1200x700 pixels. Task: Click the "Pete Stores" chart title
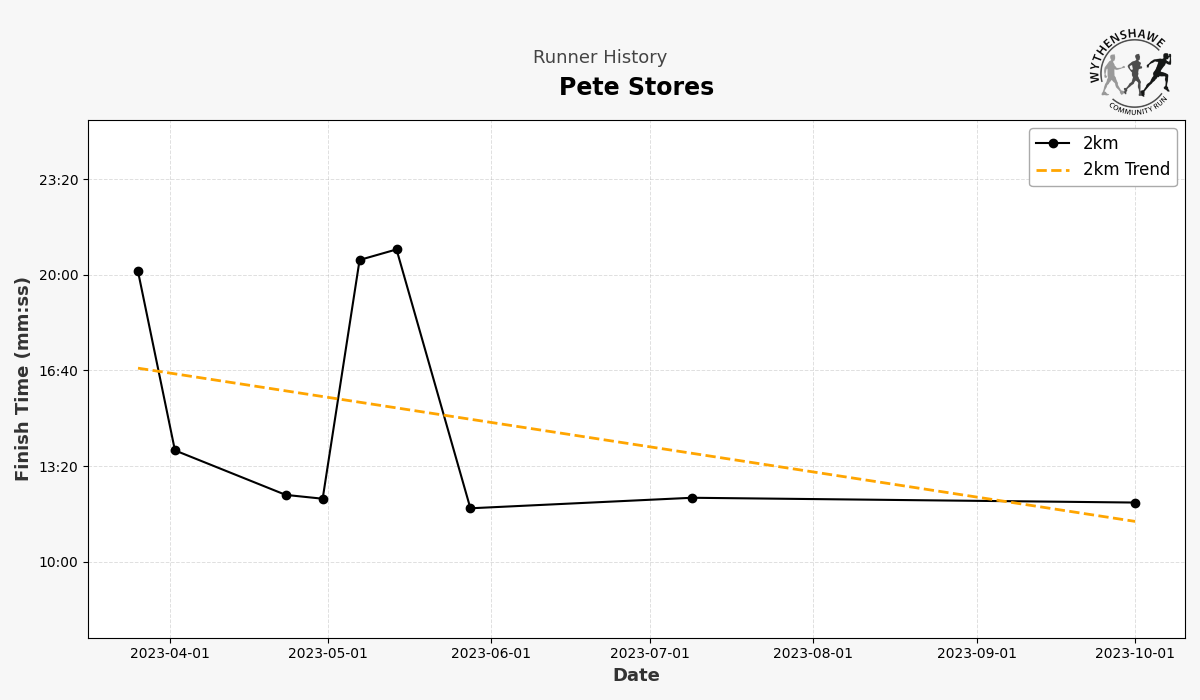coord(636,87)
